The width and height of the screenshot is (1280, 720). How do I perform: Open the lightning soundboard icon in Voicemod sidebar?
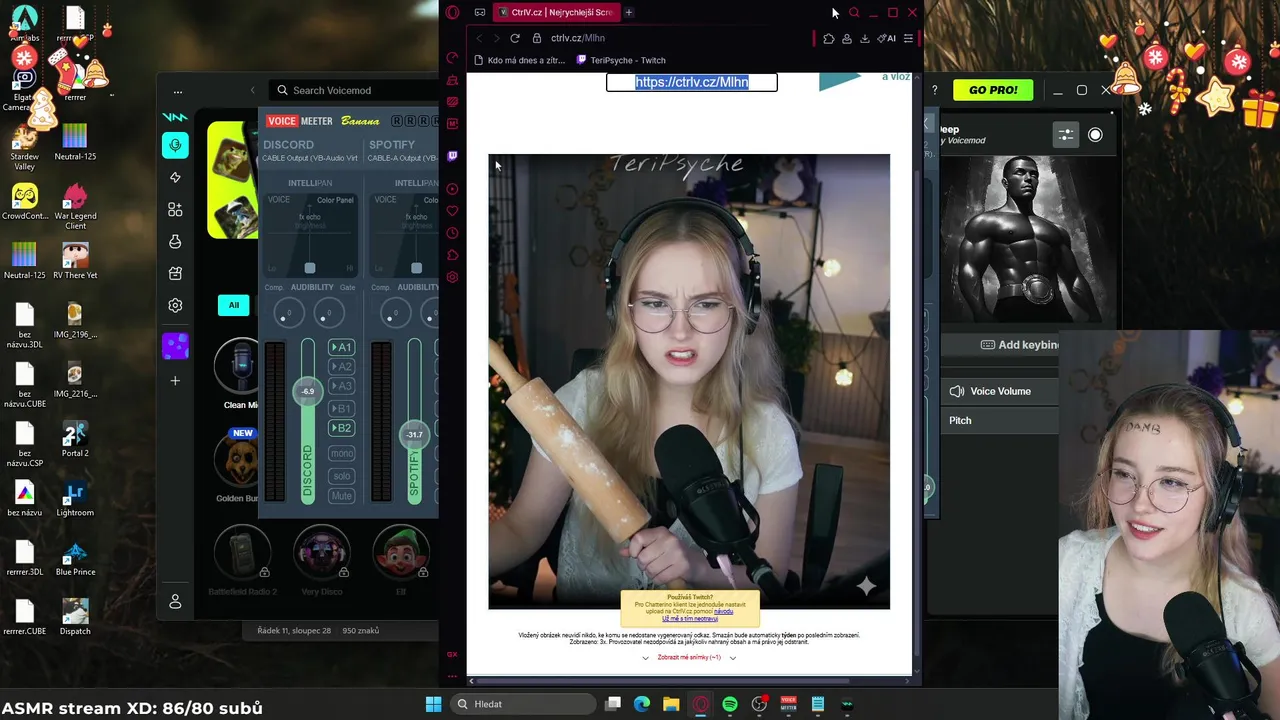(175, 177)
